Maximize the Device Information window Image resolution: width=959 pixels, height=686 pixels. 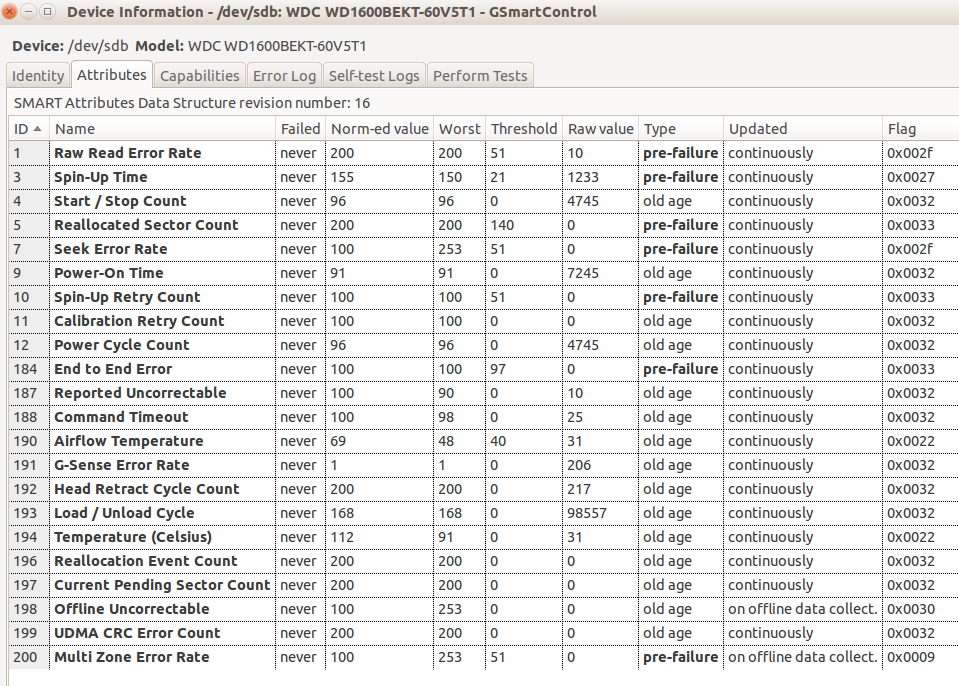point(47,12)
